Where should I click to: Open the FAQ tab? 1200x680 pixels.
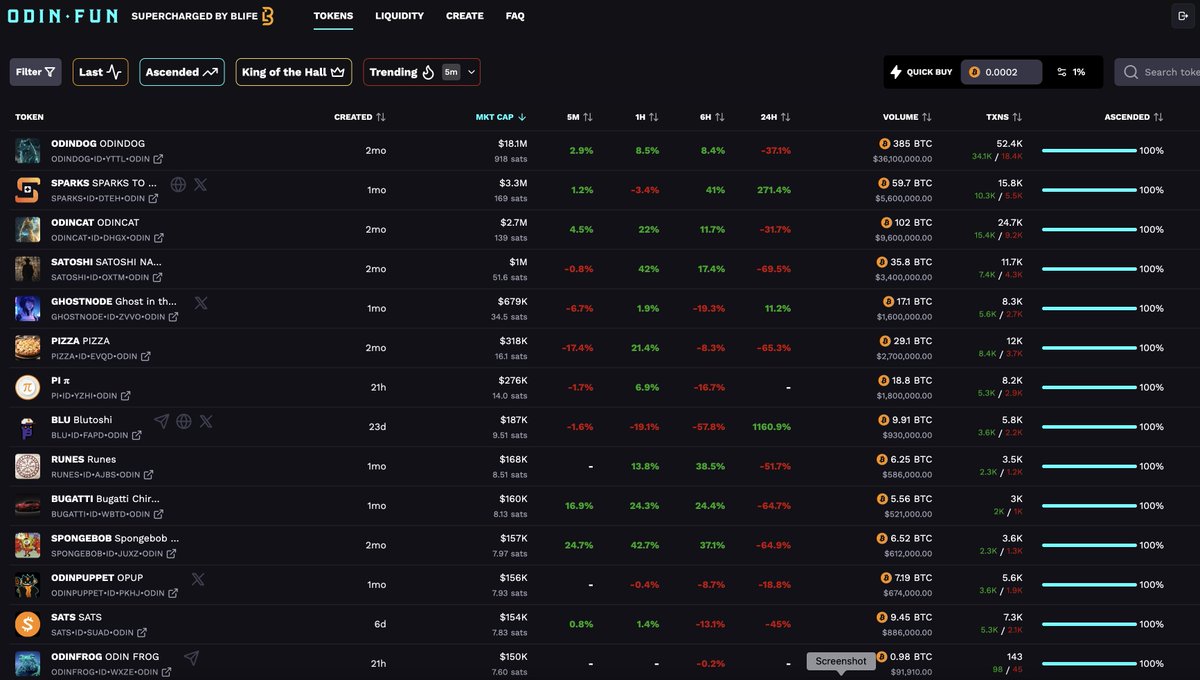tap(515, 16)
